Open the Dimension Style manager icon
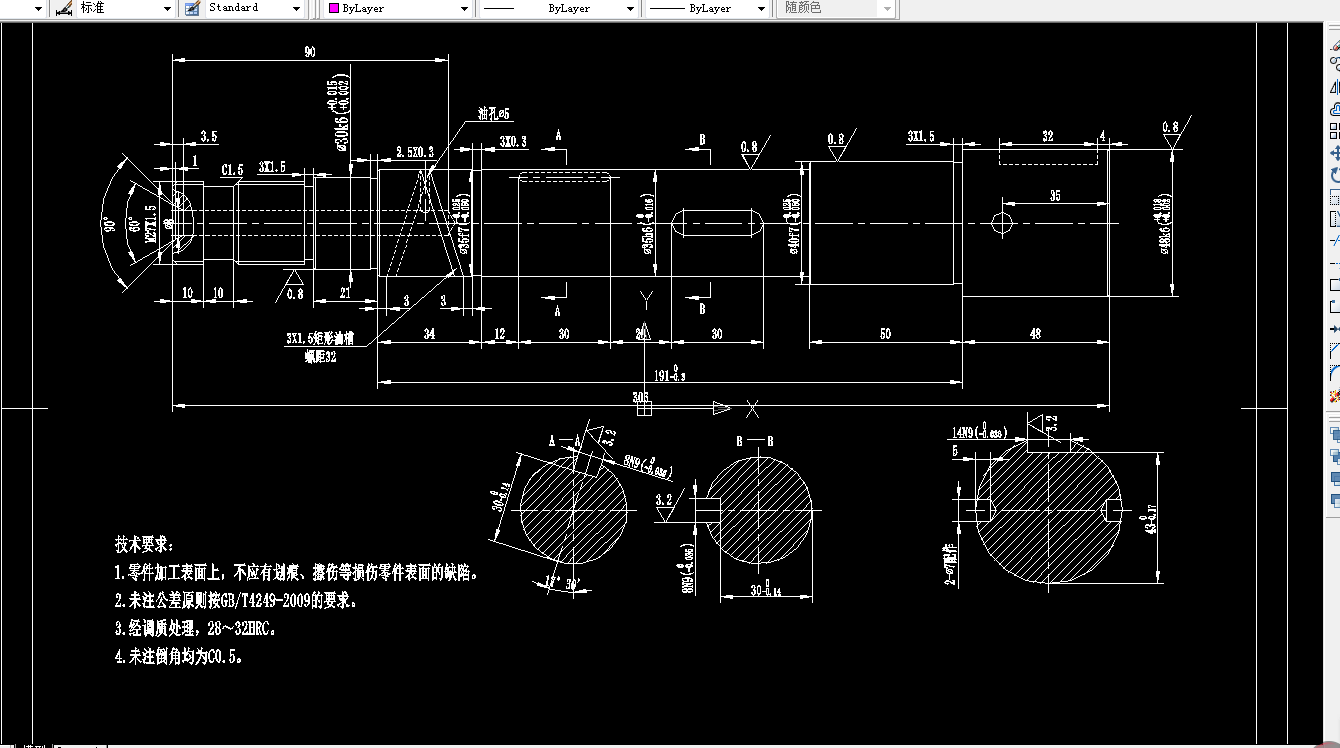The height and width of the screenshot is (748, 1340). coord(64,8)
